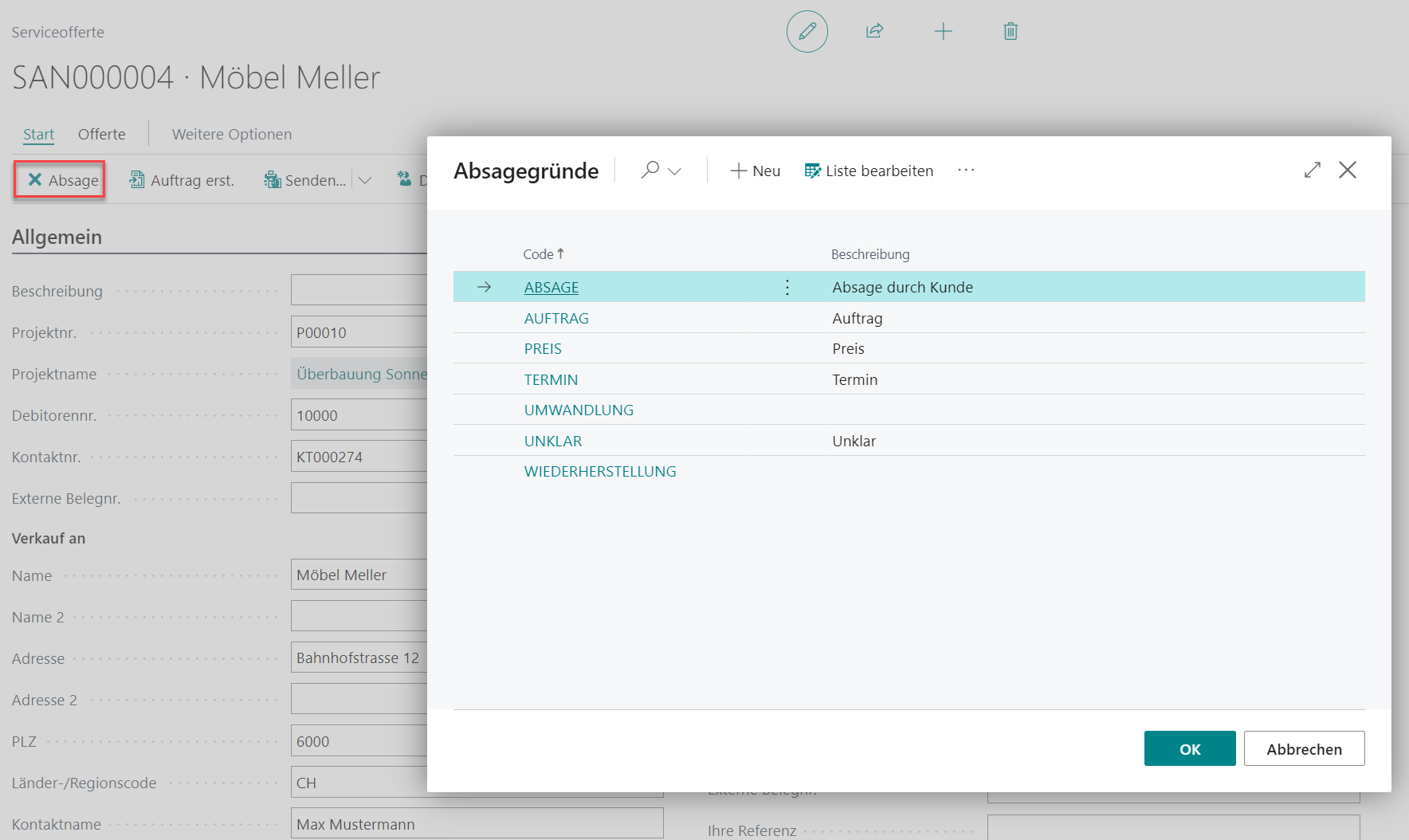The height and width of the screenshot is (840, 1409).
Task: Open the ABSAGE code link
Action: coord(551,287)
